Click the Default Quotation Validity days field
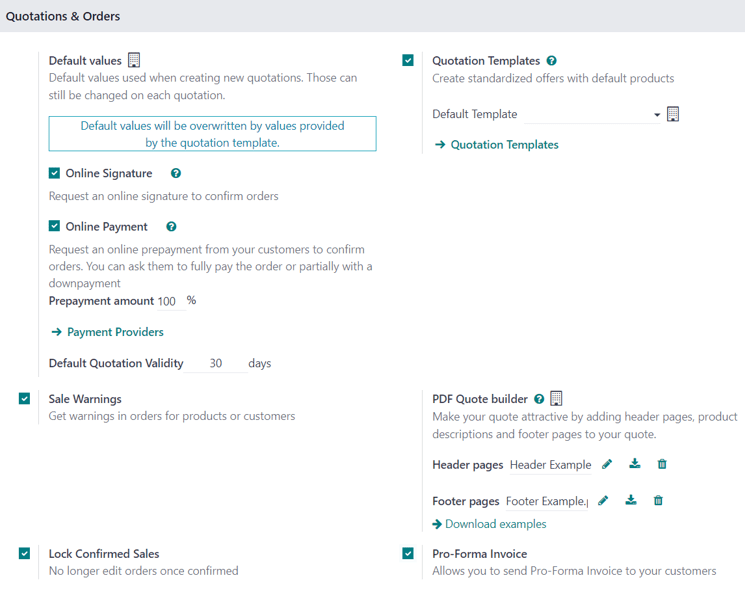The image size is (745, 590). tap(216, 364)
